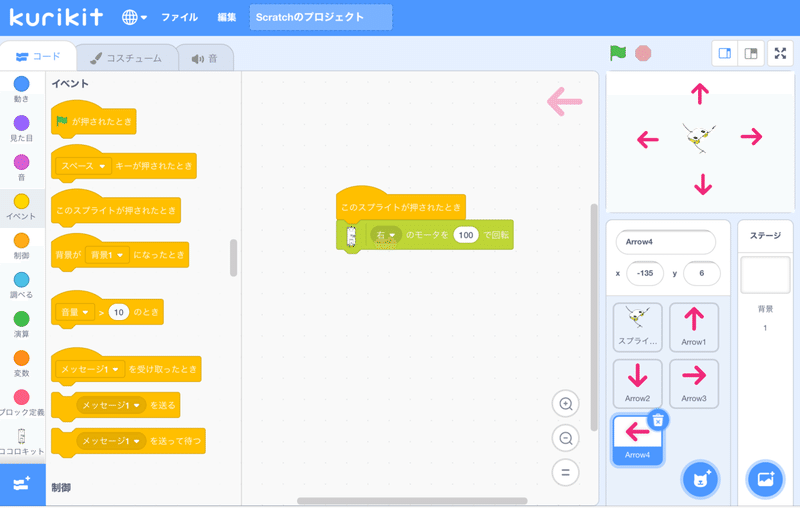Switch to the コスチューム tab
Viewport: 800px width, 508px height.
[x=127, y=59]
